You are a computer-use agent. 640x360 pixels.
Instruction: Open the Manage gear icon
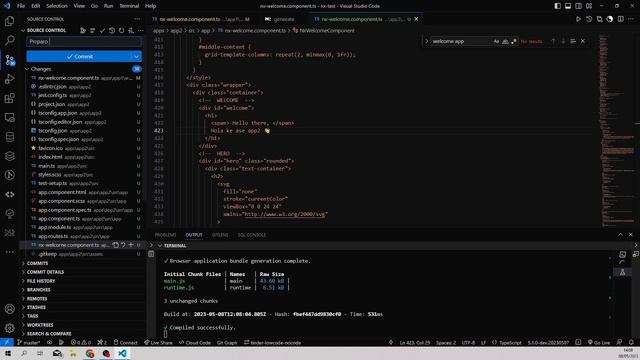9,328
